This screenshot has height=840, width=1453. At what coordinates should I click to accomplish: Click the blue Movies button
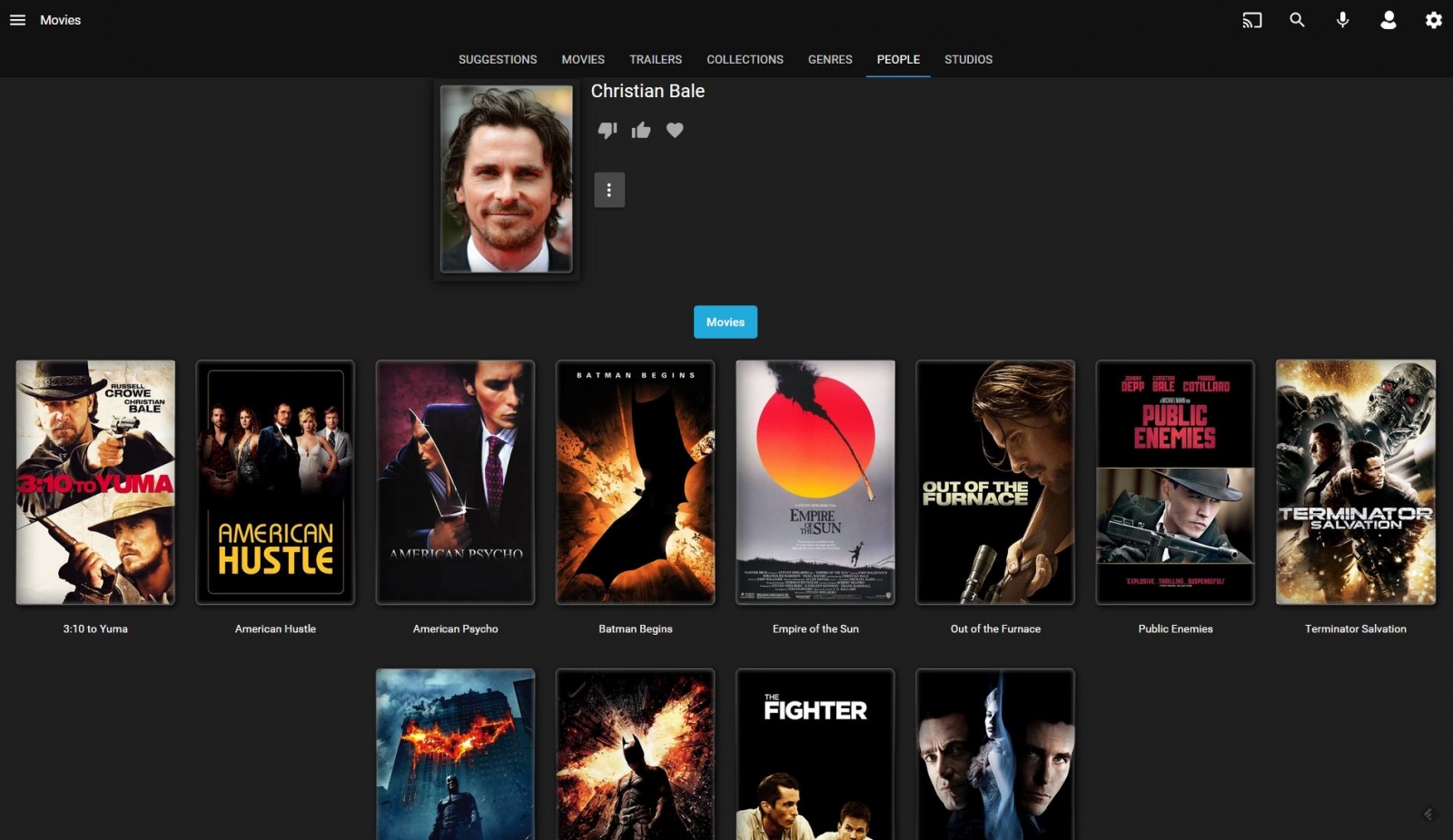[726, 322]
